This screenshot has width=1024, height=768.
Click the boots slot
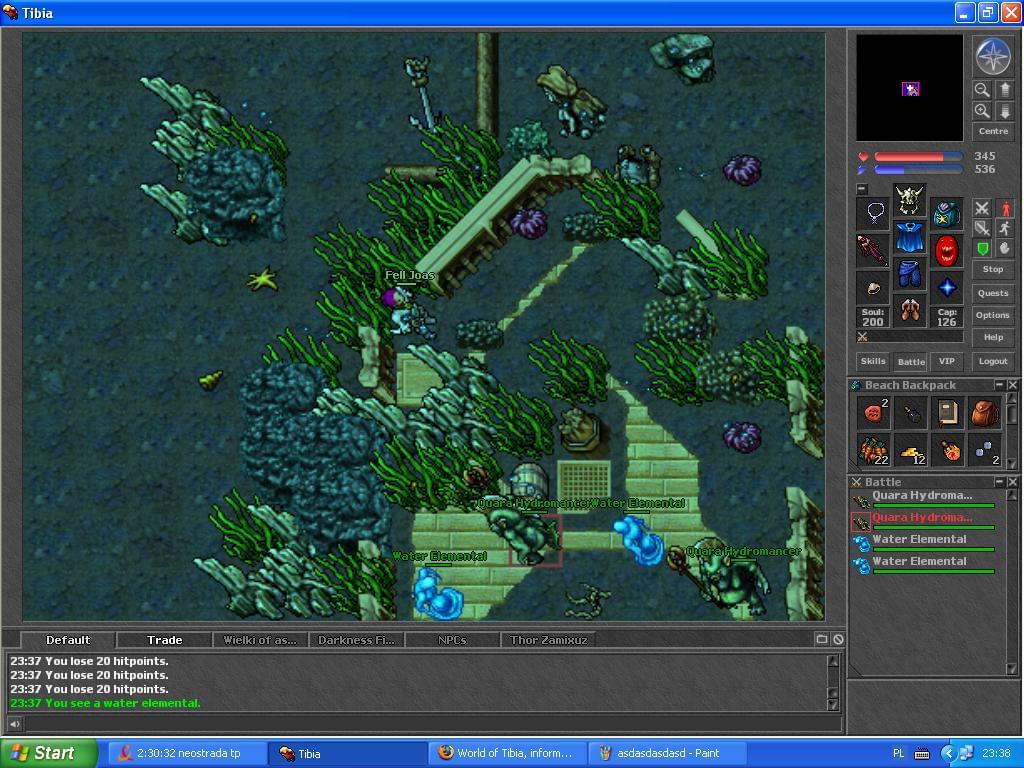pyautogui.click(x=910, y=310)
